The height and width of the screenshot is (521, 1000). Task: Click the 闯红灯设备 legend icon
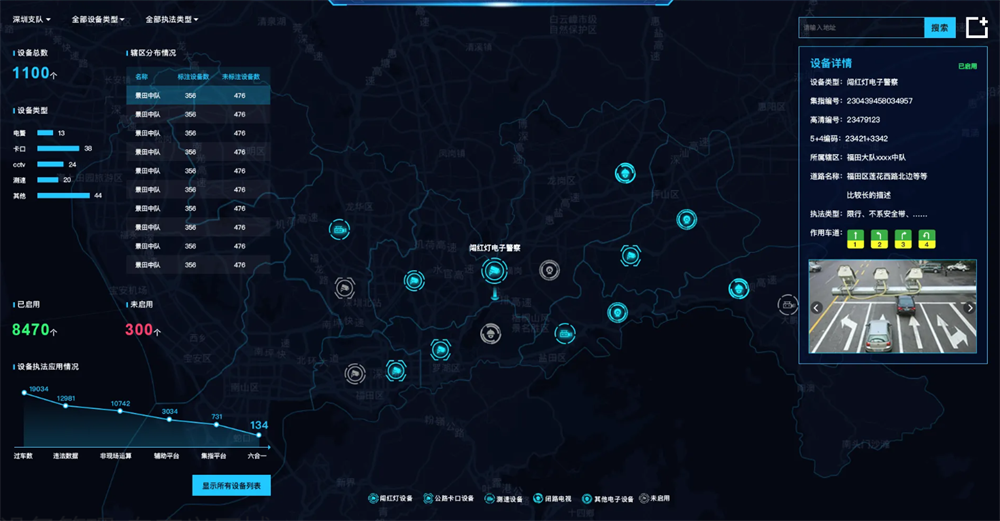372,498
